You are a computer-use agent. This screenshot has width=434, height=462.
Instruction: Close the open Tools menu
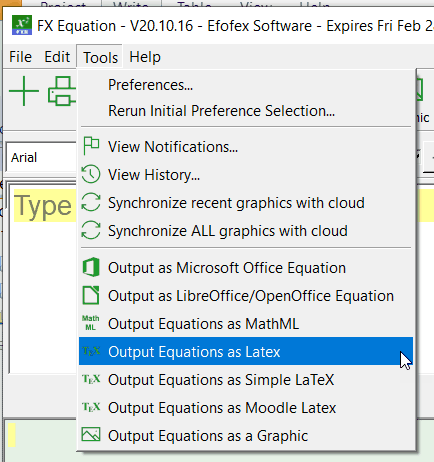coord(100,57)
